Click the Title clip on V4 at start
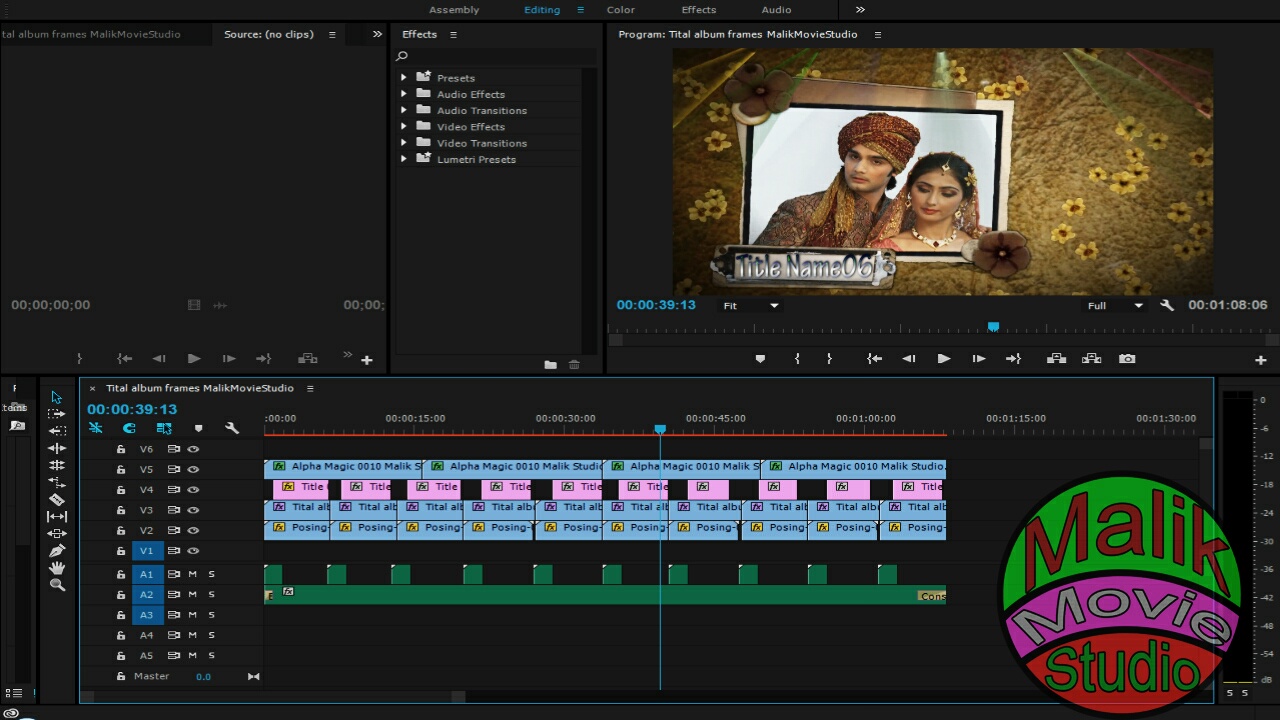 [300, 488]
